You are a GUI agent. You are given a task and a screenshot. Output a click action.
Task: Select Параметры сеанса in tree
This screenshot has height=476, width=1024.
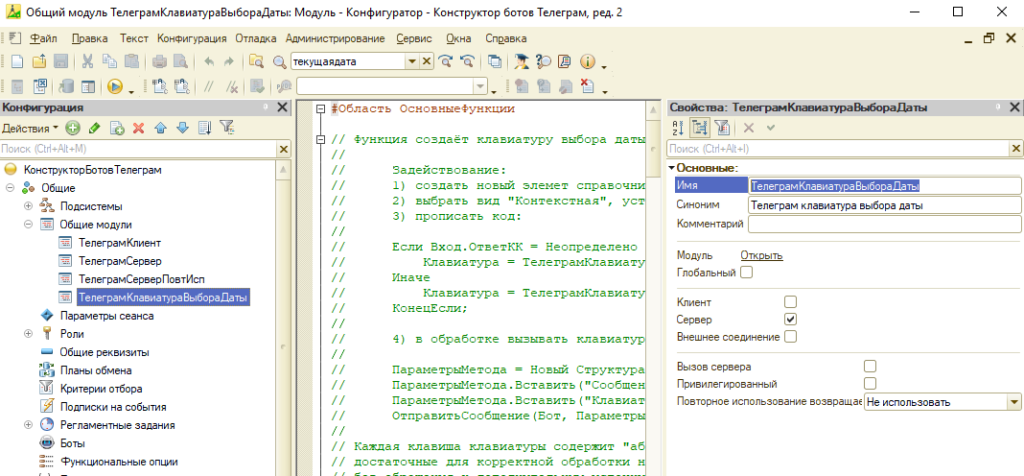(107, 315)
